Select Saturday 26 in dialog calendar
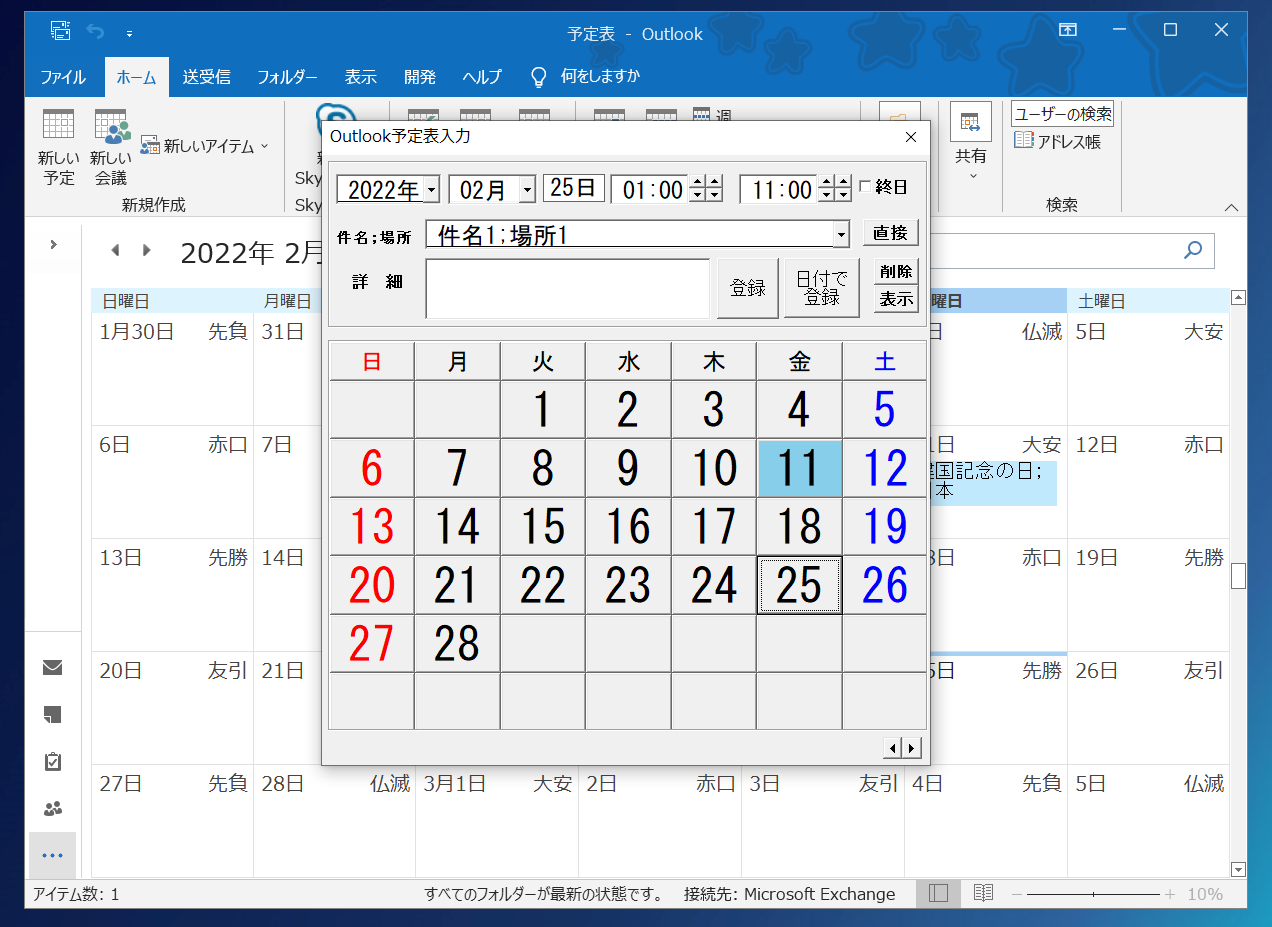The width and height of the screenshot is (1272, 927). point(884,585)
